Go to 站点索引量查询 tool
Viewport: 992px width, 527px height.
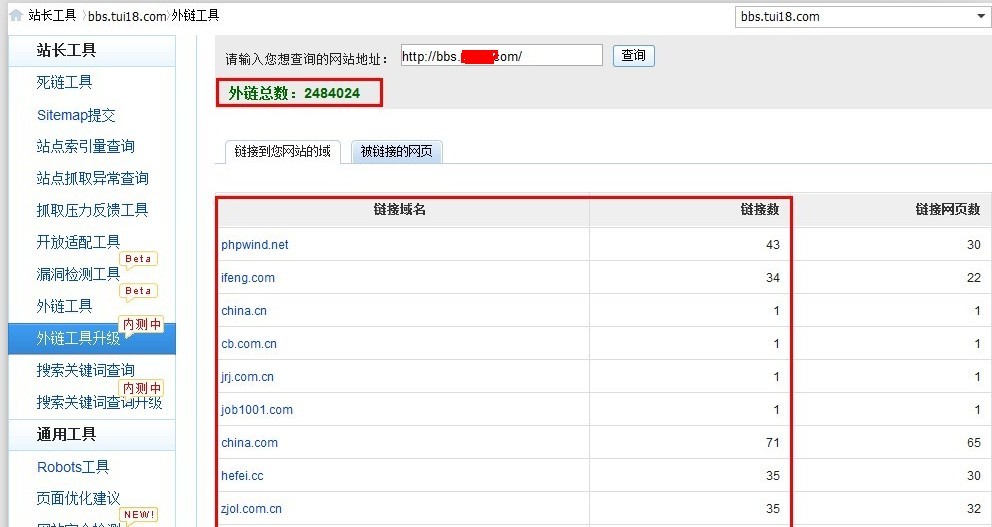(85, 147)
